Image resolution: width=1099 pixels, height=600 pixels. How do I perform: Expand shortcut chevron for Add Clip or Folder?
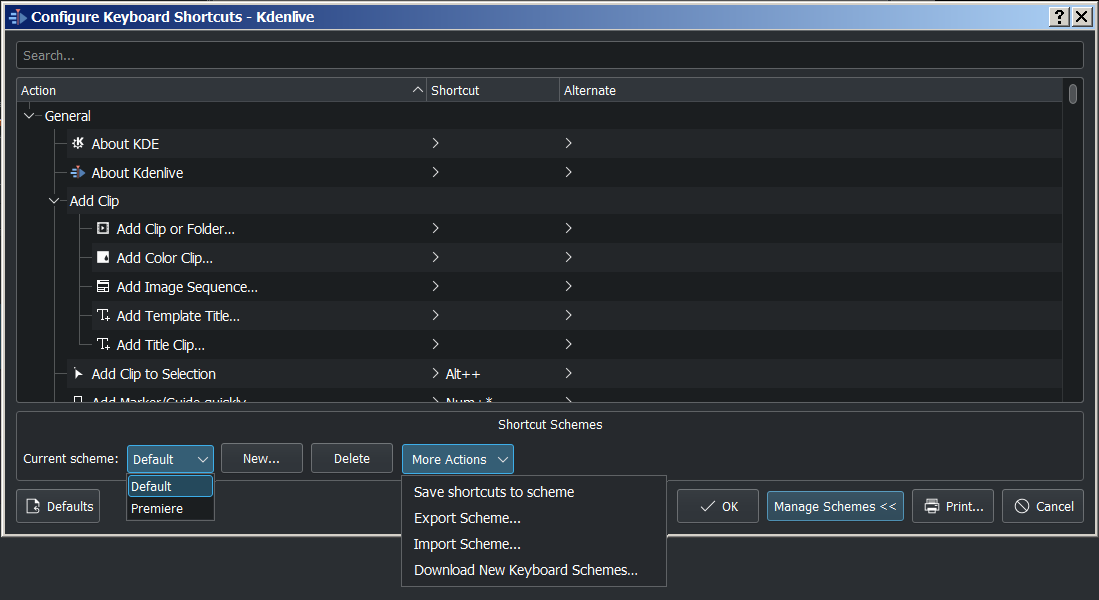point(435,229)
